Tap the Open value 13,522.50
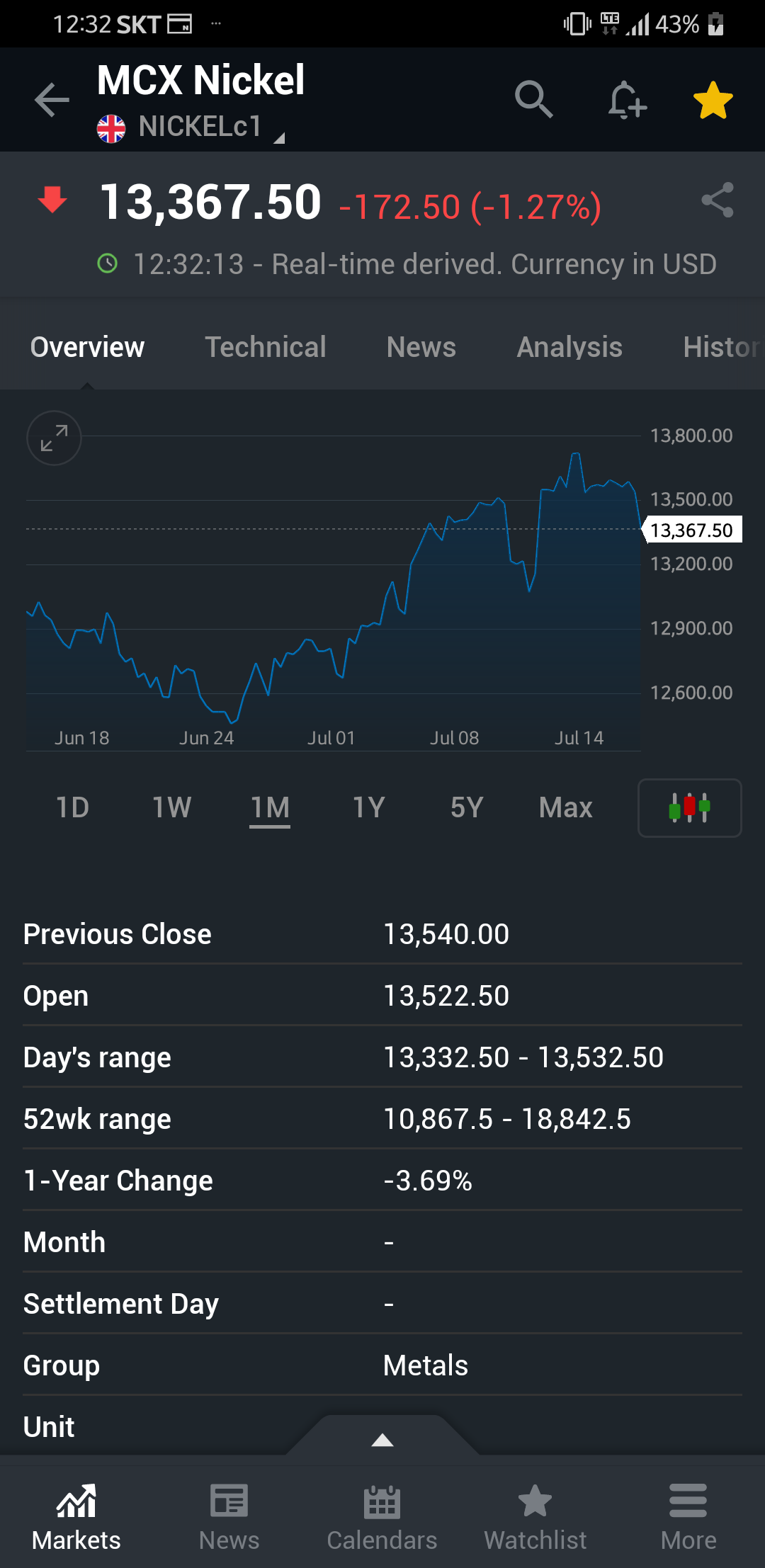Image resolution: width=765 pixels, height=1568 pixels. point(446,996)
